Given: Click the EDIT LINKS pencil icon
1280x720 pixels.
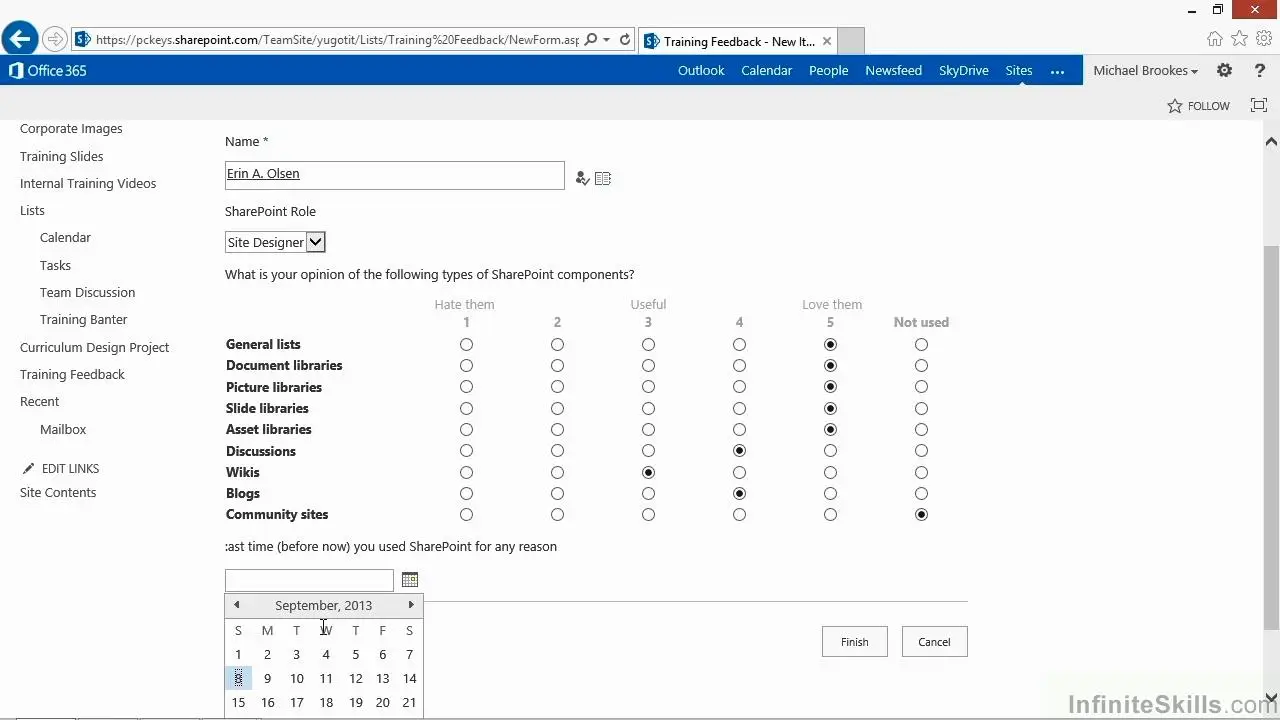Looking at the screenshot, I should pyautogui.click(x=28, y=468).
